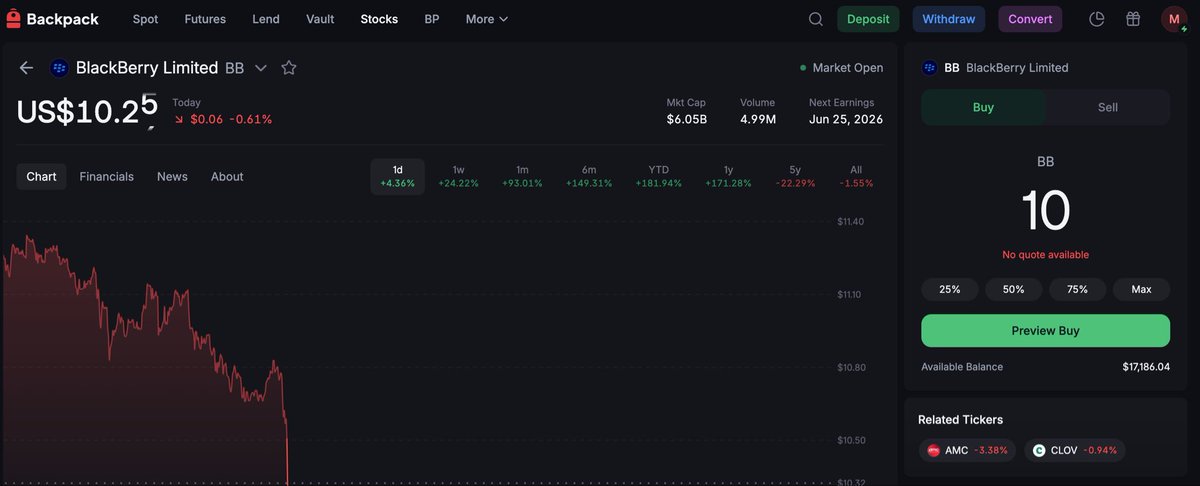Viewport: 1200px width, 486px height.
Task: Select the 1w chart range
Action: (458, 176)
